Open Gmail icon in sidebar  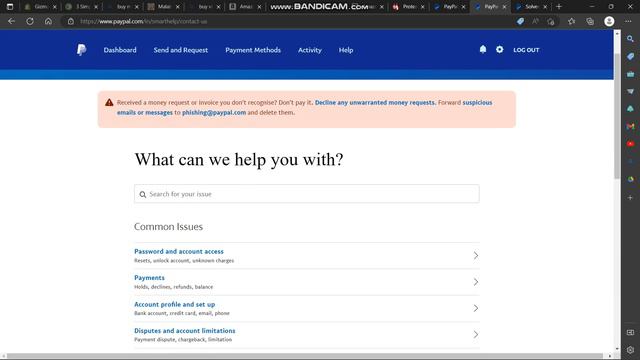coord(631,127)
